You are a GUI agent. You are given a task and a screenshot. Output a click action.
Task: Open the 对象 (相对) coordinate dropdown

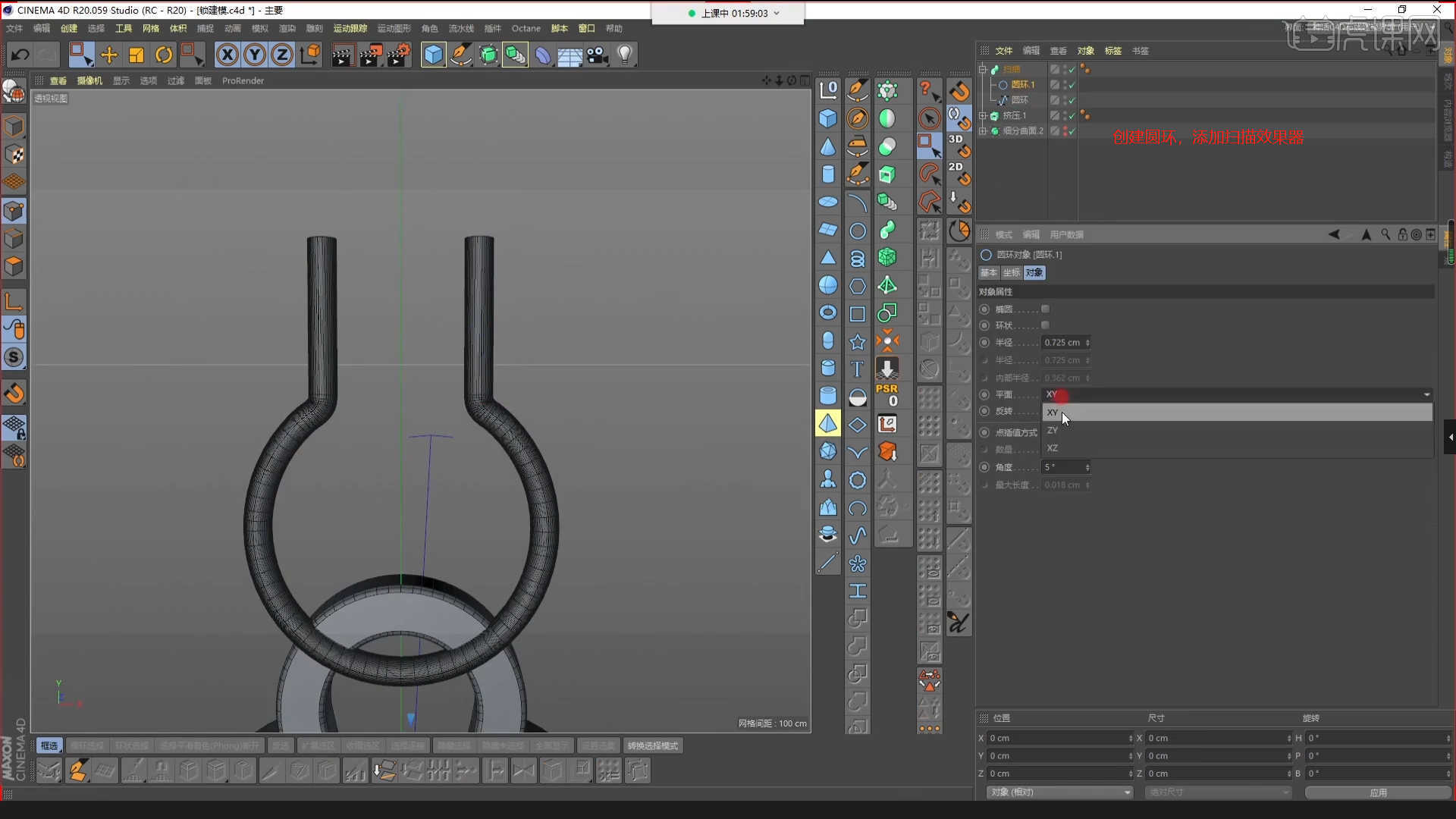click(1059, 792)
